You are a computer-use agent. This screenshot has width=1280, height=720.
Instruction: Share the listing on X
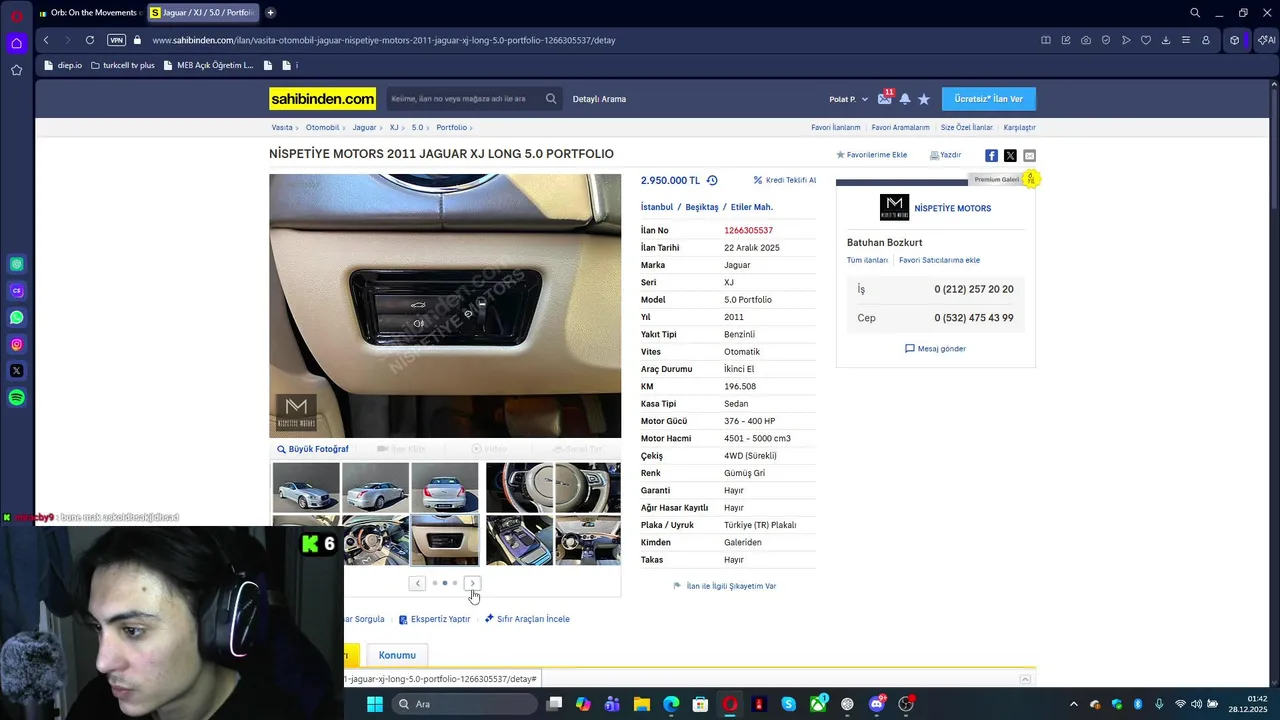pos(1010,155)
